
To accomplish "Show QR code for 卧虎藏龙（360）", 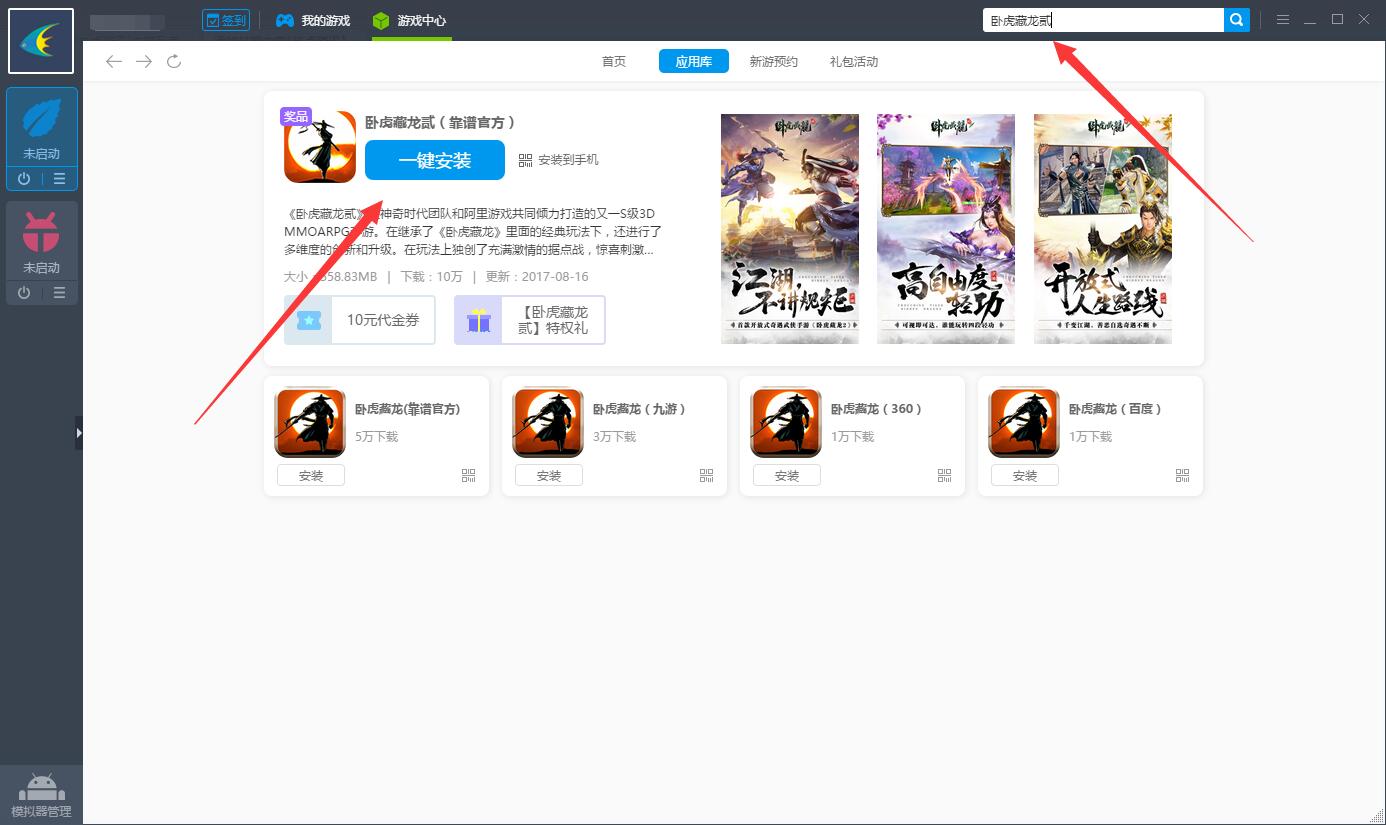I will click(x=945, y=476).
